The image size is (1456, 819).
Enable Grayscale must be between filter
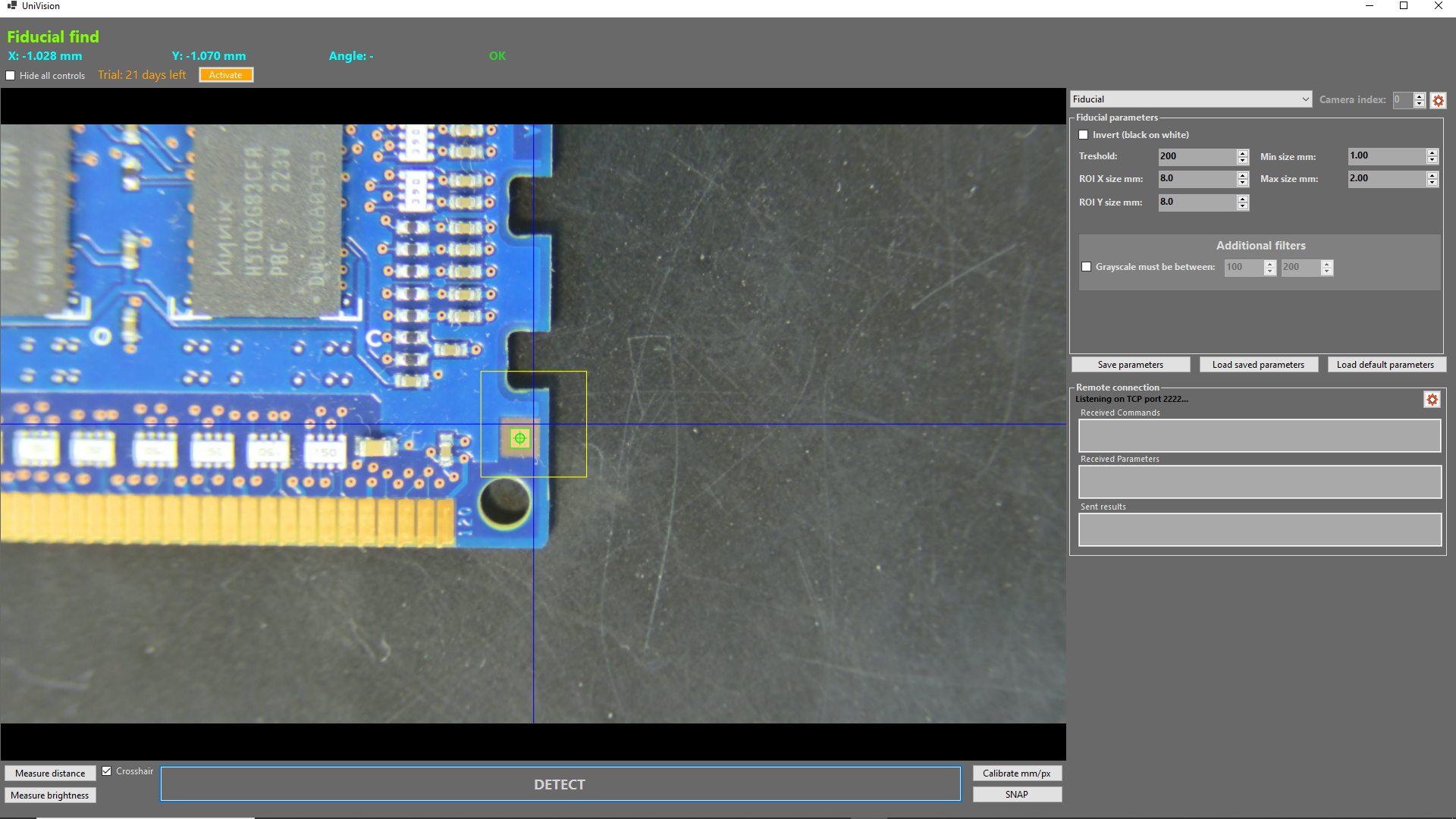pyautogui.click(x=1087, y=267)
